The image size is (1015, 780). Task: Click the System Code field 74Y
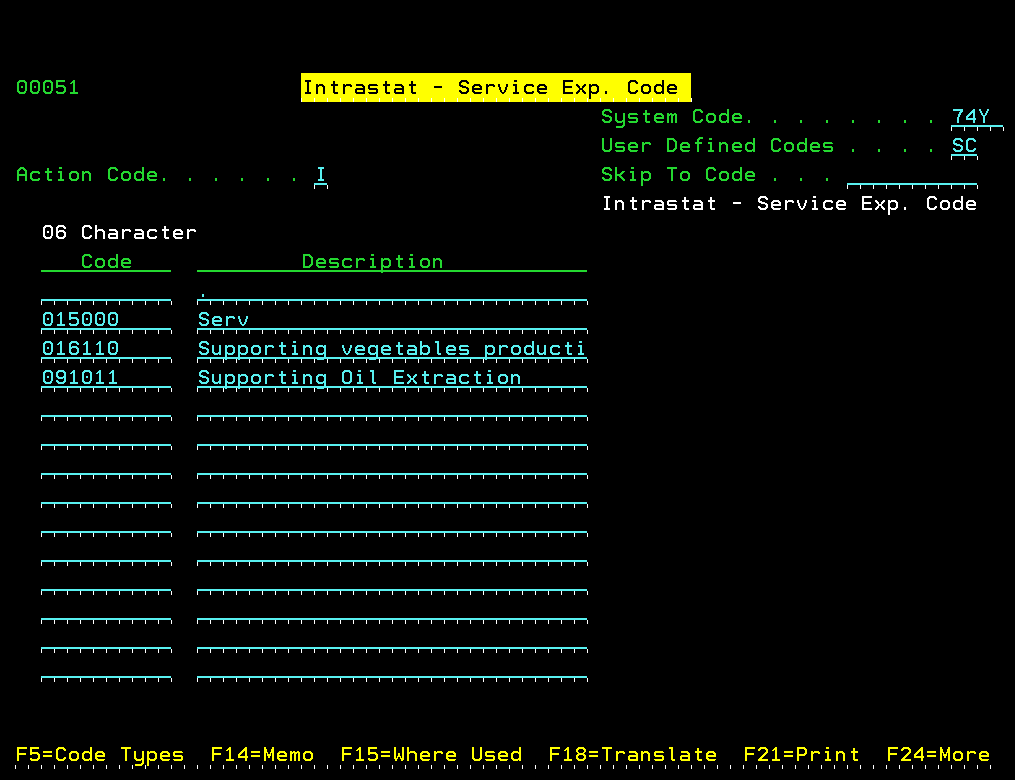click(977, 117)
